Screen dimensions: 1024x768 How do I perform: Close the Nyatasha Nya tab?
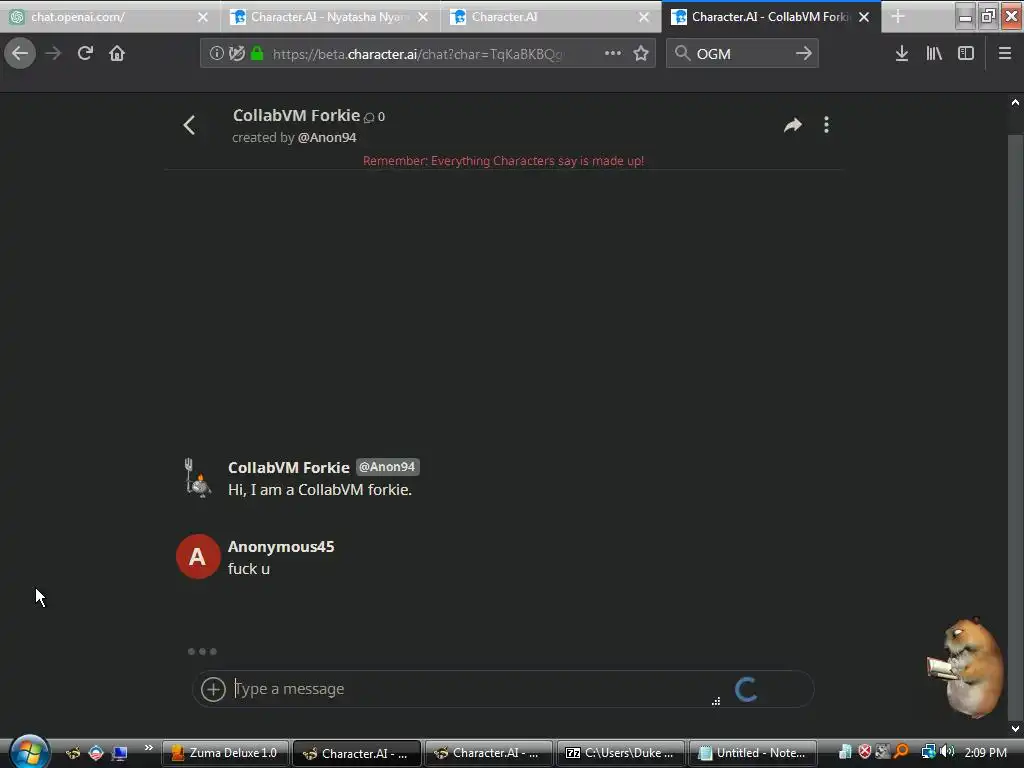click(x=423, y=17)
